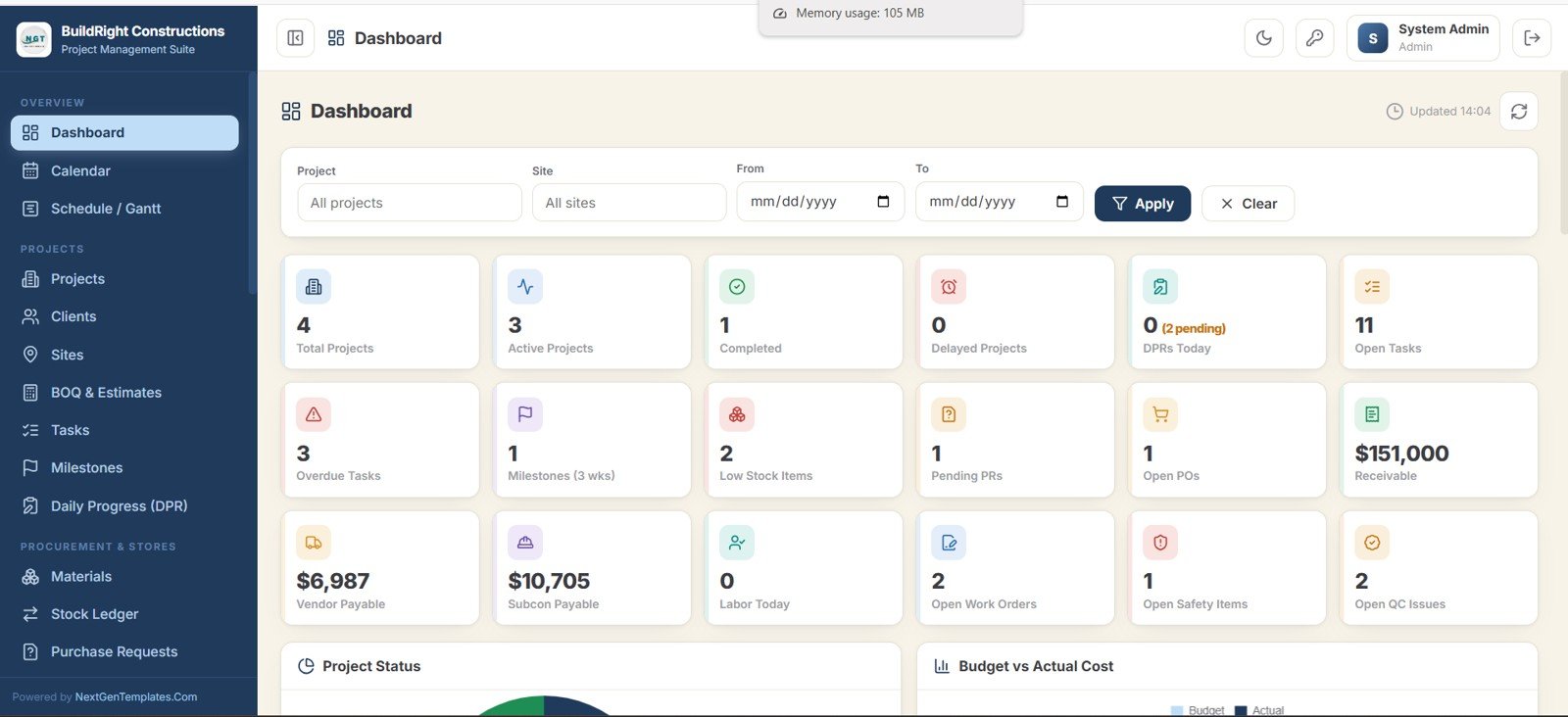Click the Vendor Payable truck icon
The image size is (1568, 717).
tap(314, 543)
